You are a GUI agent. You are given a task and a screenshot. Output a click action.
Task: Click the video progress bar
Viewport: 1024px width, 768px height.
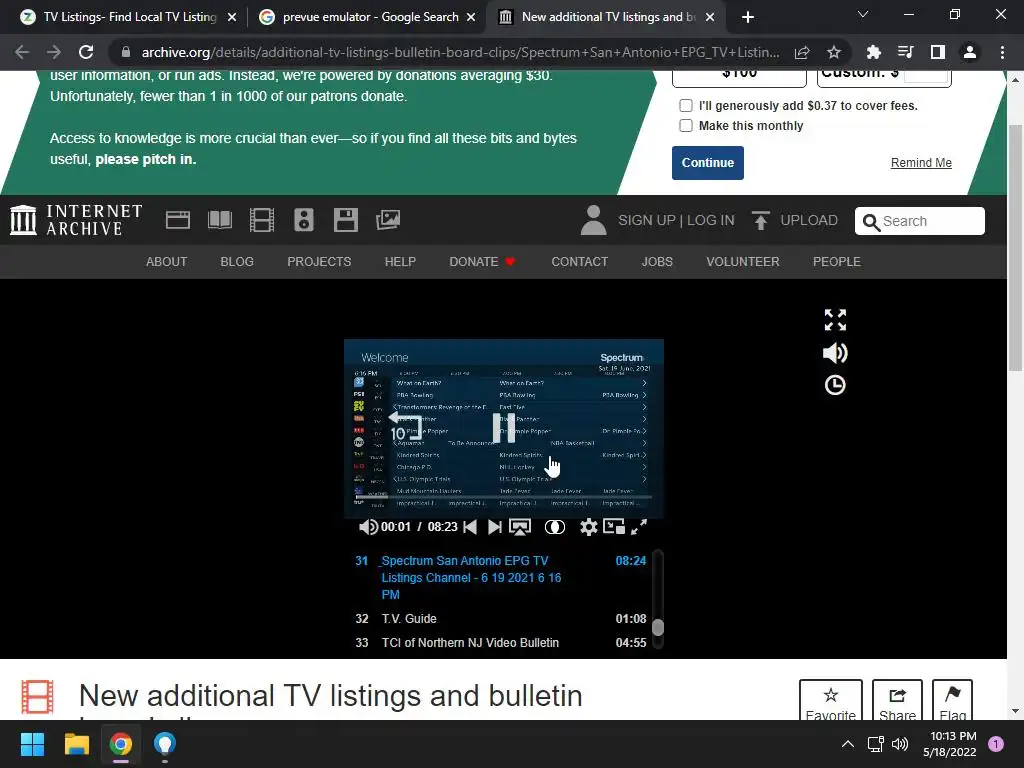504,498
